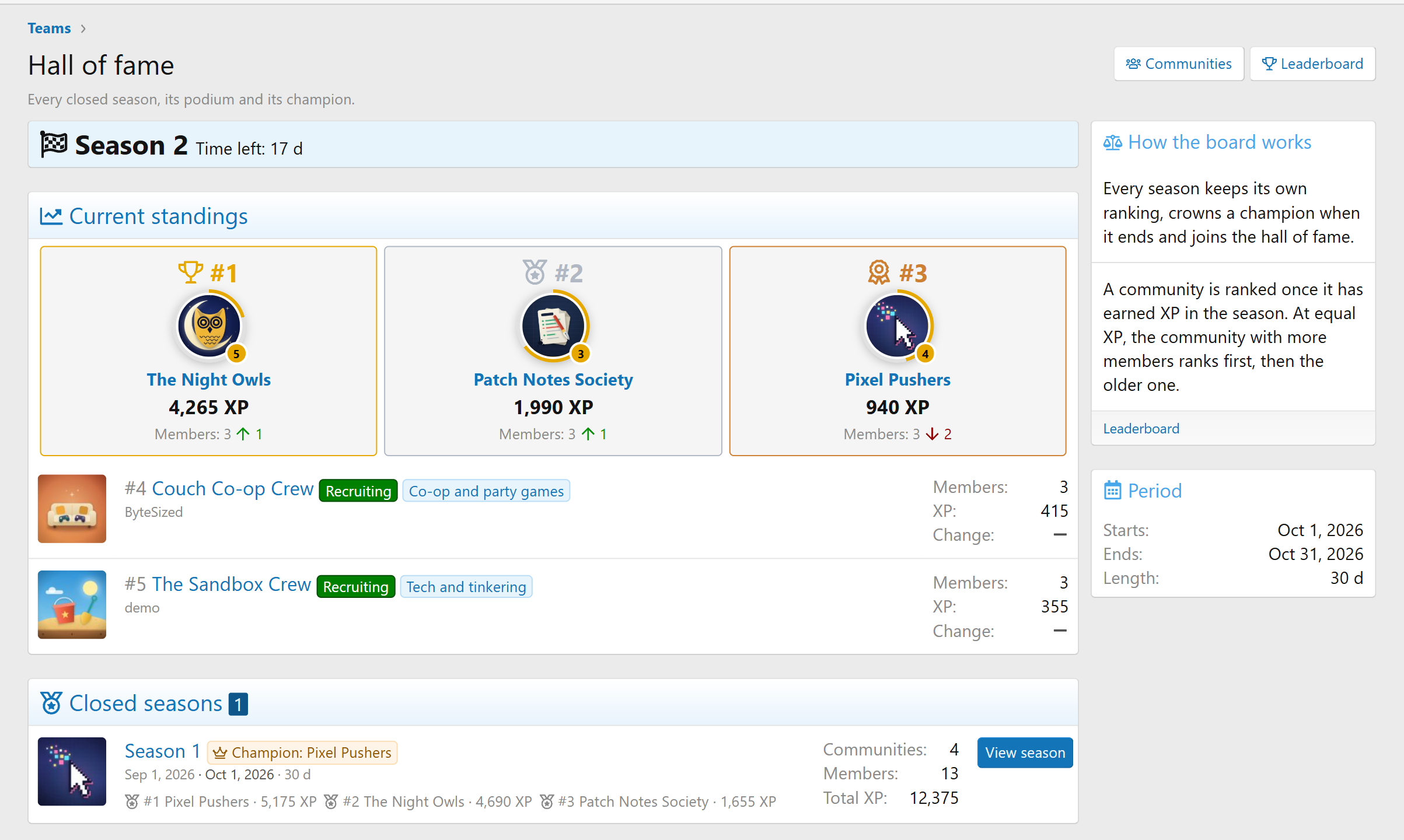
Task: Click the Recruiting badge on The Sandbox Crew
Action: (x=356, y=587)
